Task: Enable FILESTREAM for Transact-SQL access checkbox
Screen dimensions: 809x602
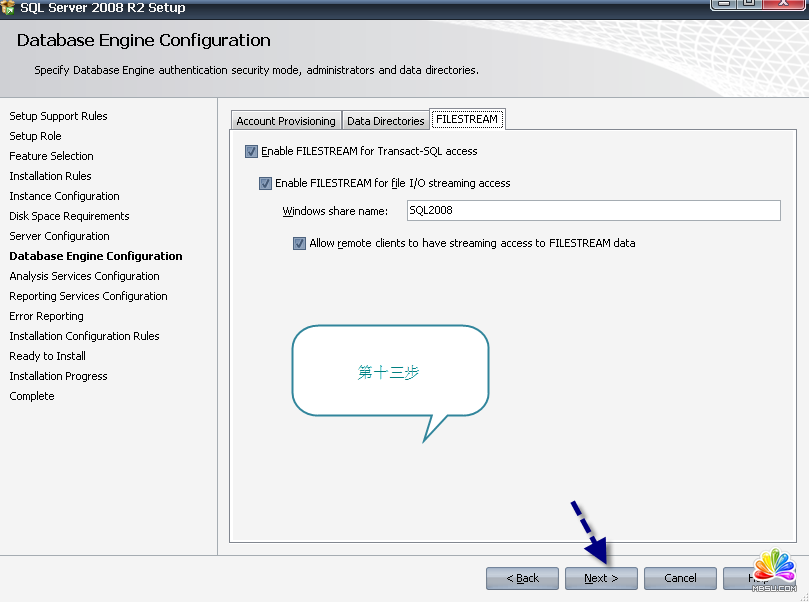Action: (x=251, y=152)
